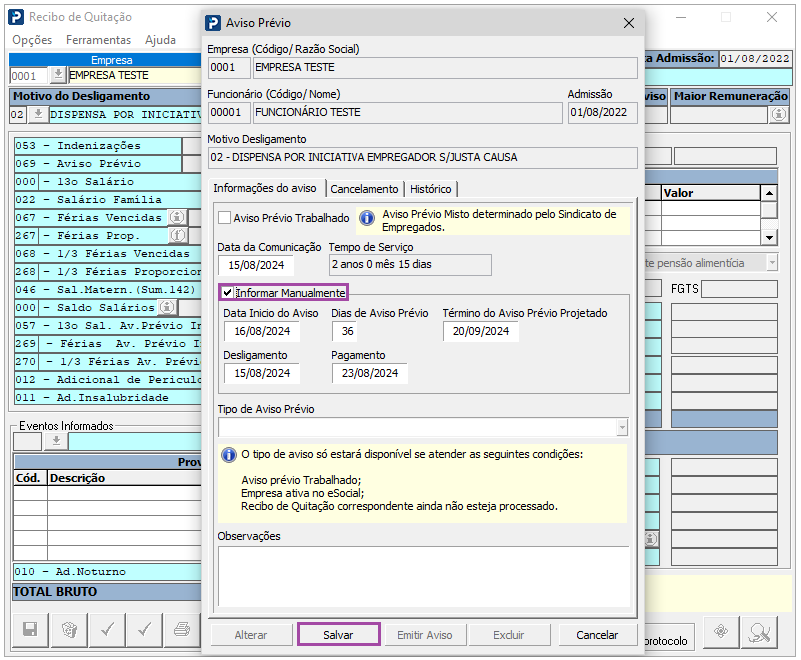Click the recycle bin icon in Recibo de Quitação
Image resolution: width=801 pixels, height=660 pixels.
coord(69,629)
